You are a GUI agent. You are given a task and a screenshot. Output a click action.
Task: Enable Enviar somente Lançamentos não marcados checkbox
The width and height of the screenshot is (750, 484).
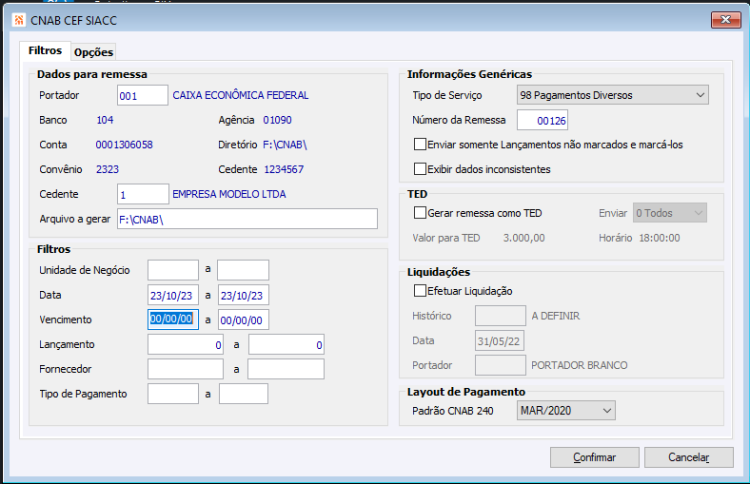pyautogui.click(x=420, y=144)
